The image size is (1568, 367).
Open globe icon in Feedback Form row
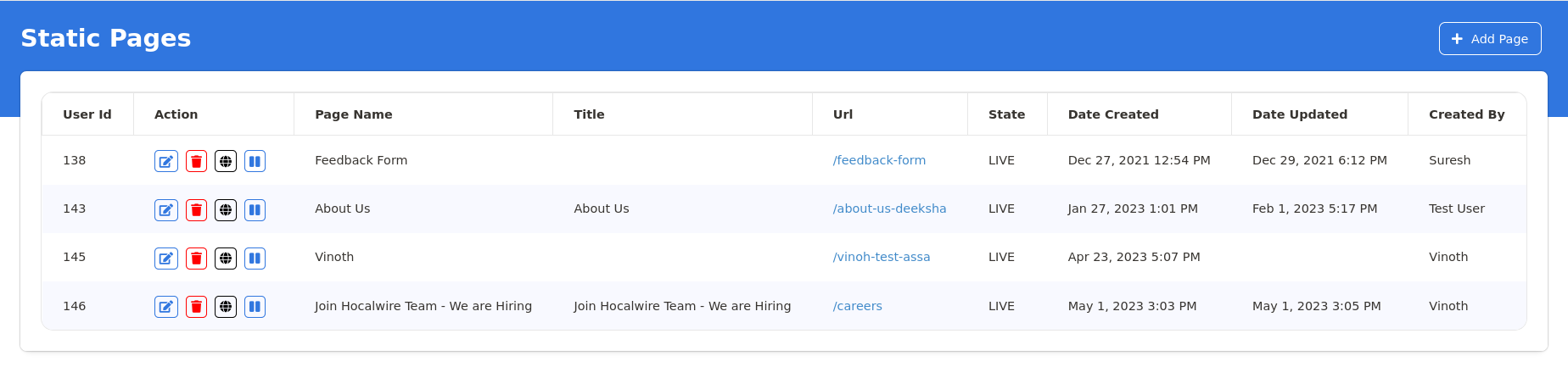point(226,161)
